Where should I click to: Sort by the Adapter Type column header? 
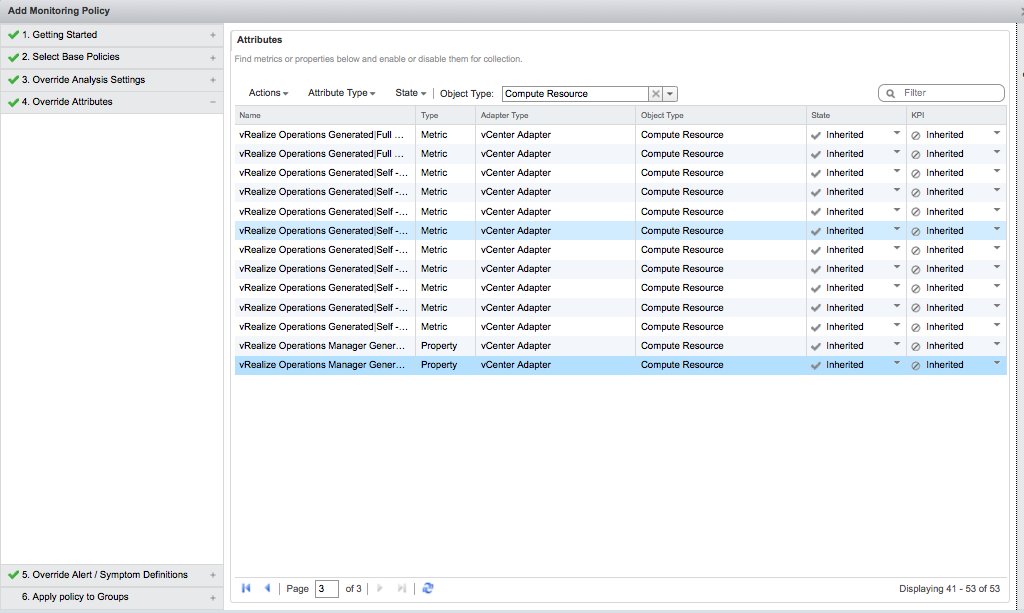pos(504,115)
